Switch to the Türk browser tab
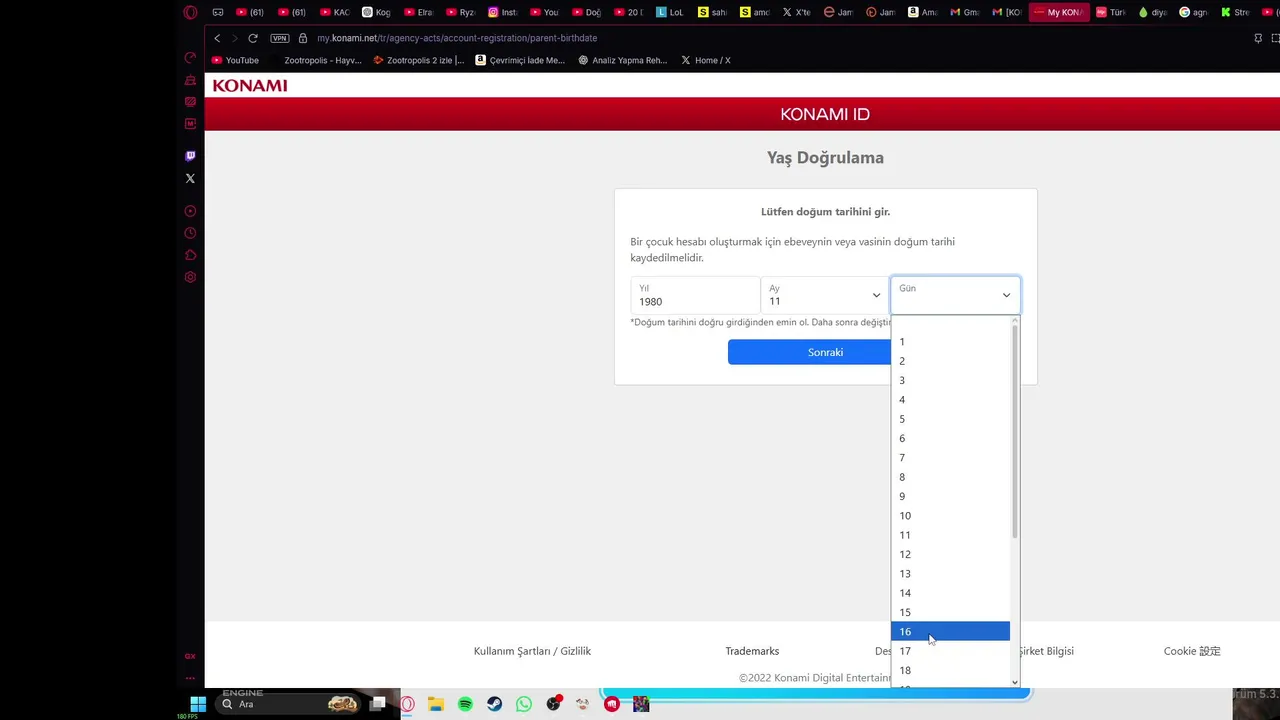The width and height of the screenshot is (1280, 720). (1110, 12)
